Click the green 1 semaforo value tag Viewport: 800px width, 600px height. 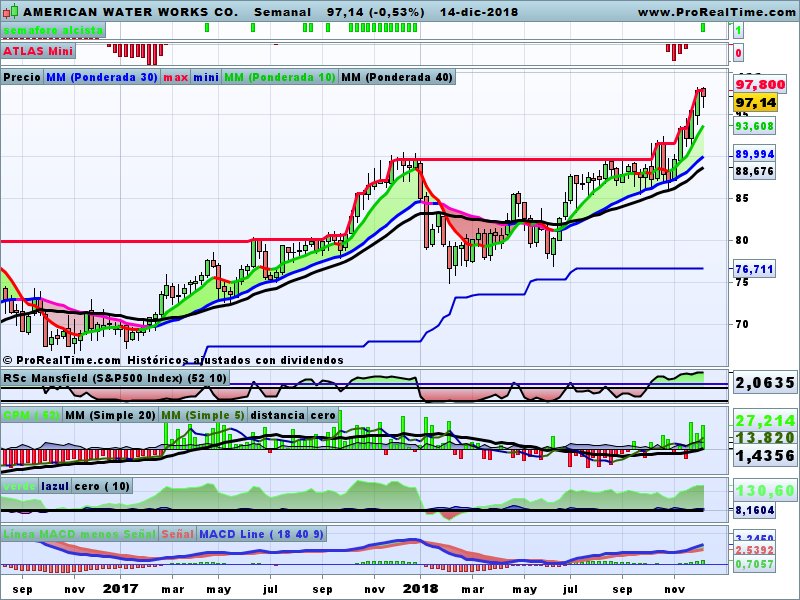738,31
